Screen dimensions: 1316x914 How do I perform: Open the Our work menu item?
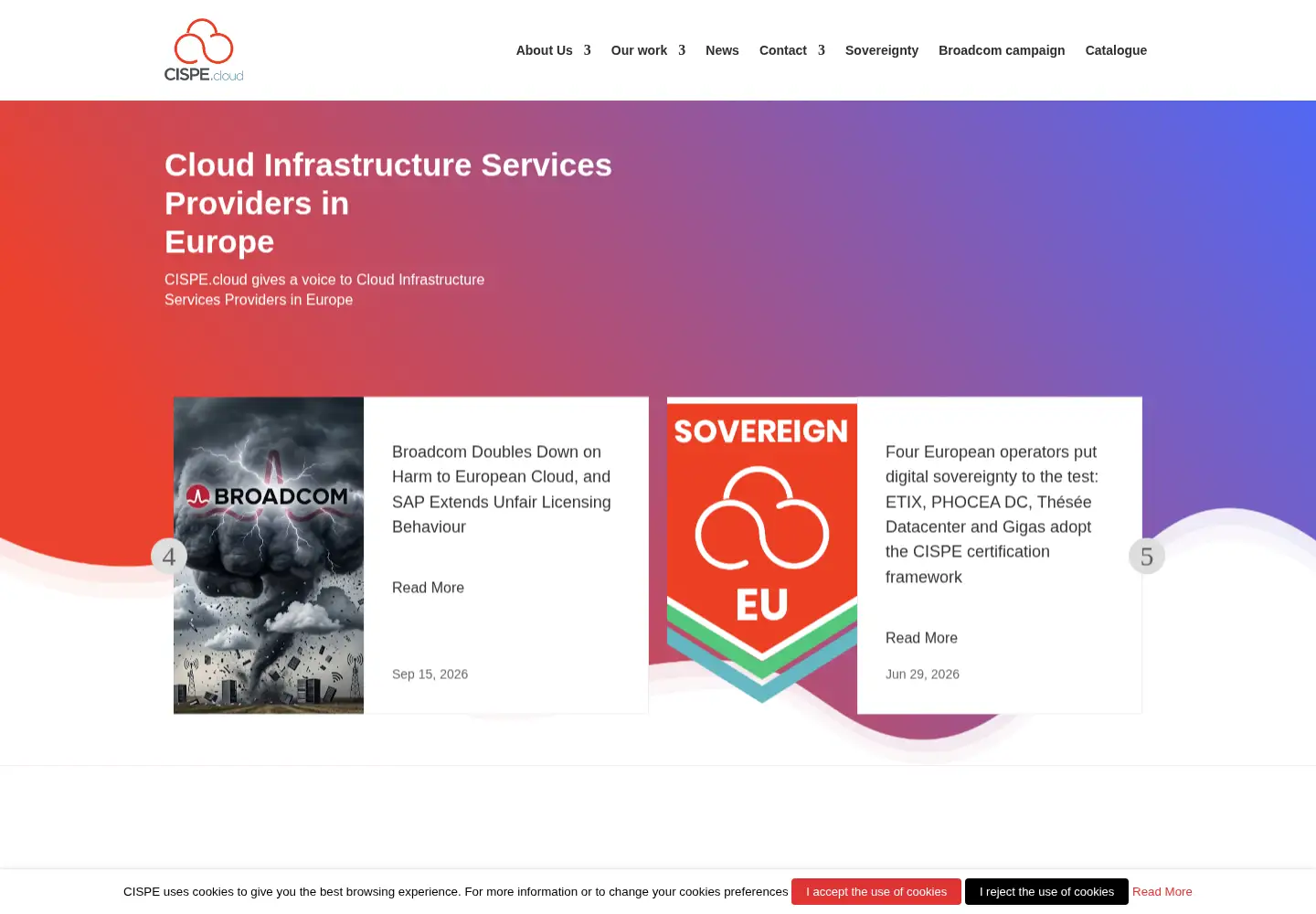[639, 50]
